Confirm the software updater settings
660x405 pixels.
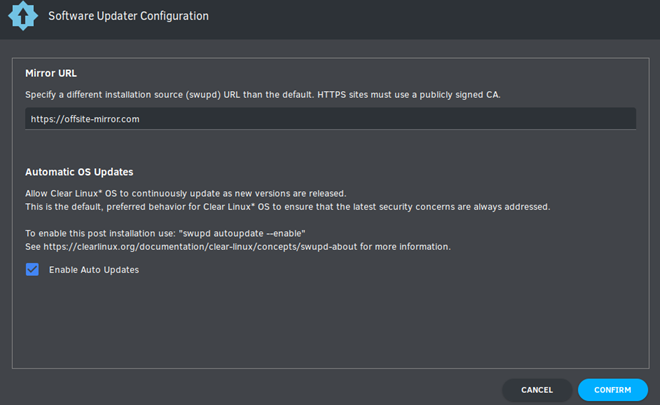pos(612,390)
